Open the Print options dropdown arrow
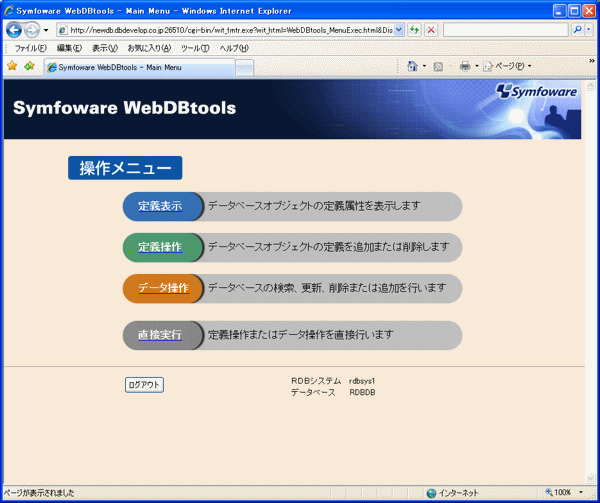Viewport: 600px width, 503px height. [x=477, y=66]
